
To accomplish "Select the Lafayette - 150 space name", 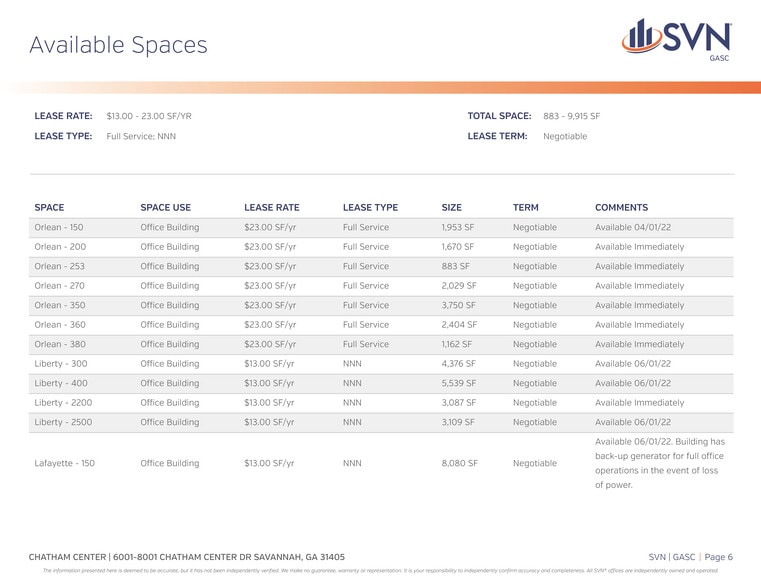I will [x=65, y=463].
